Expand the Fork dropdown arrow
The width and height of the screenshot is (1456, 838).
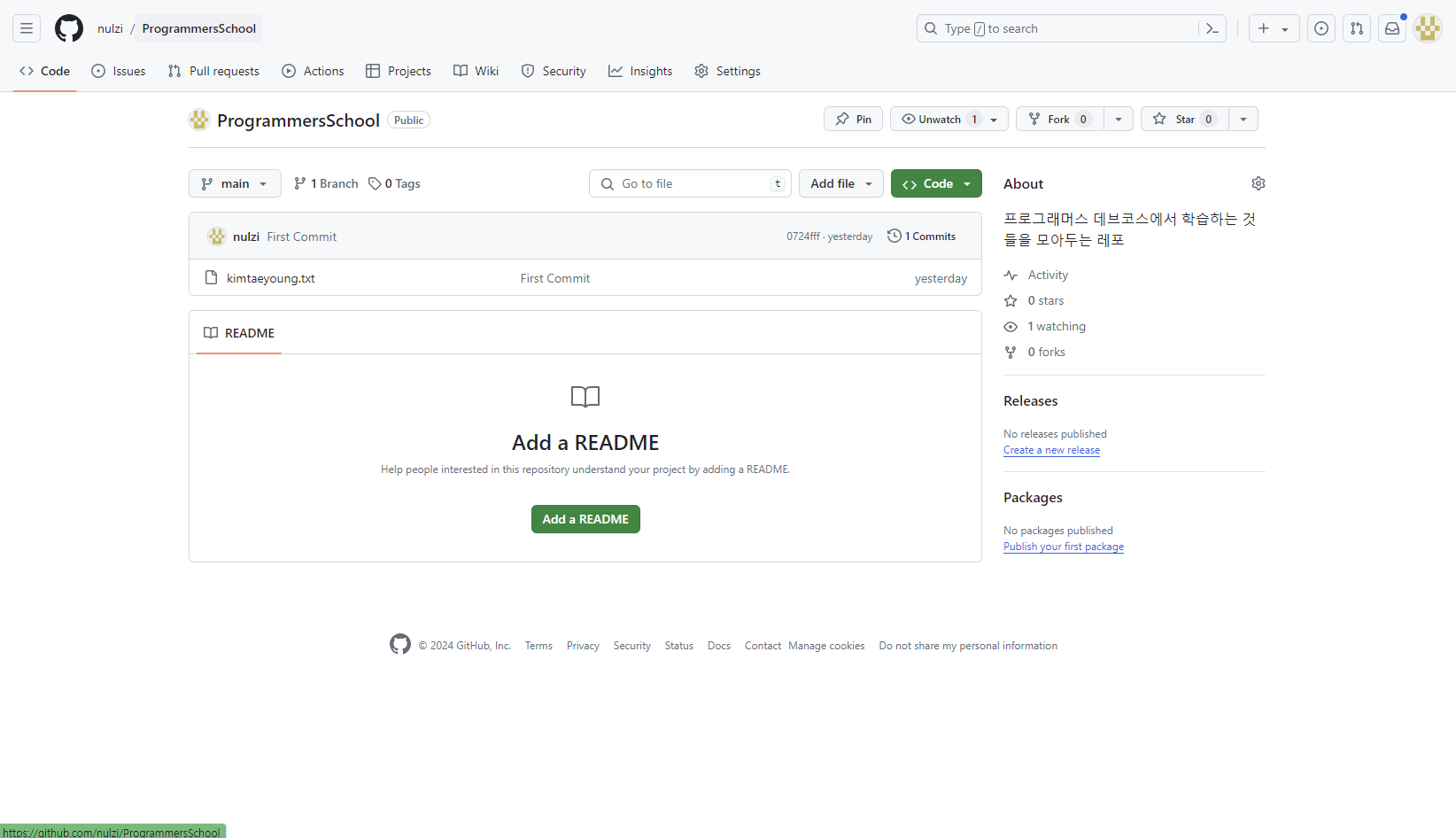1119,119
